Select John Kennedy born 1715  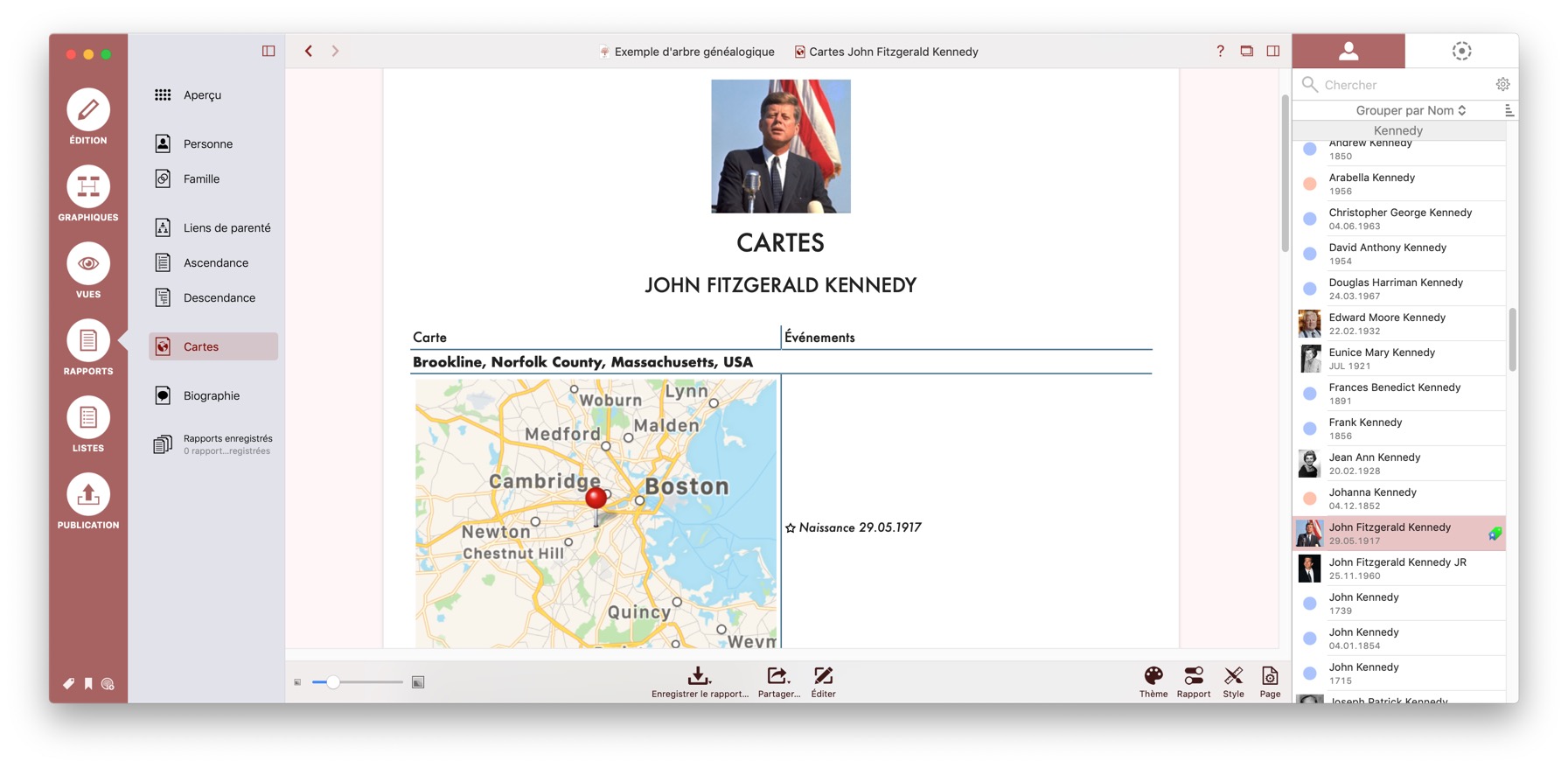click(1399, 674)
